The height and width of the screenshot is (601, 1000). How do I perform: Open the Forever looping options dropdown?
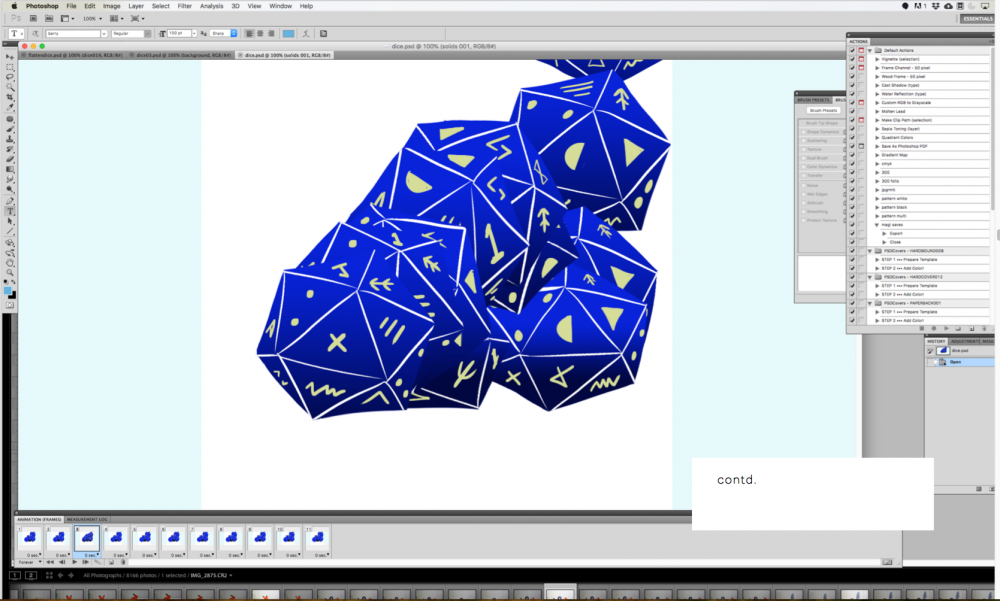coord(30,562)
